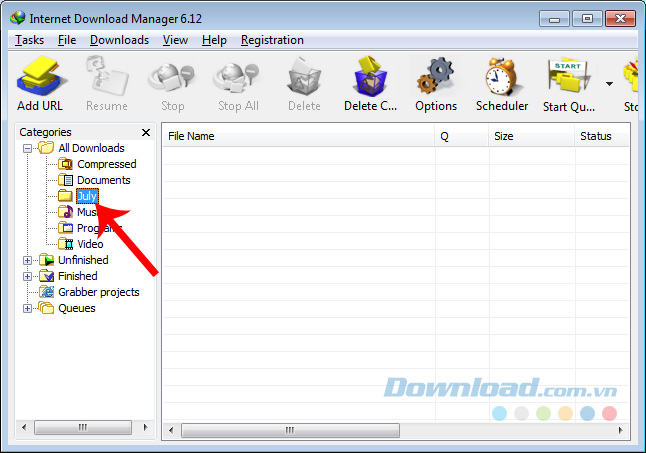Screen dimensions: 646x453
Task: Expand the Unfinished tree node
Action: coord(27,260)
